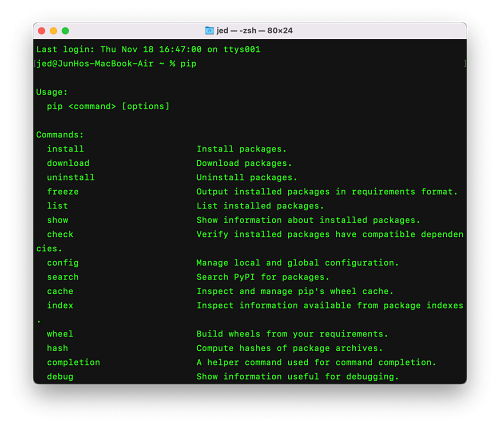This screenshot has height=428, width=500.
Task: Click the window title 'jed — -zsh — 80×24'
Action: pyautogui.click(x=255, y=31)
